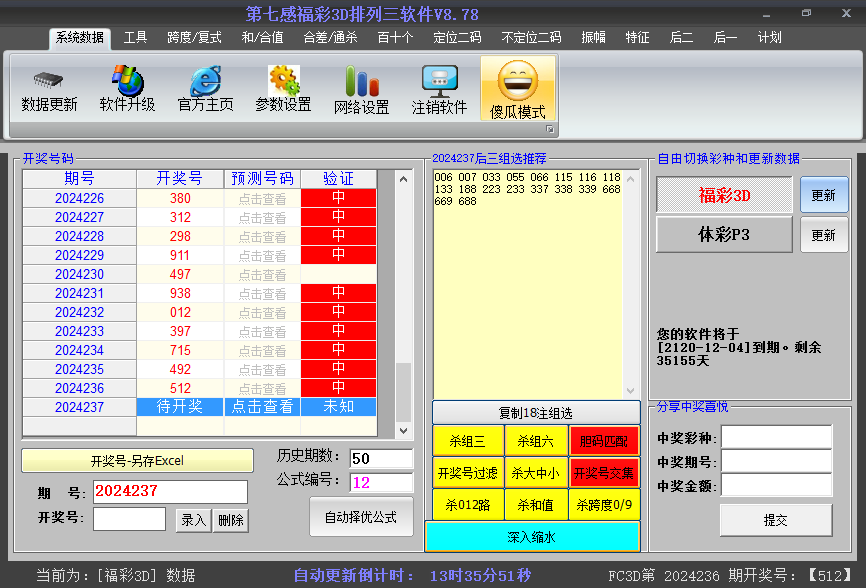Open the 后一 tab
Viewport: 866px width, 588px height.
(x=725, y=38)
